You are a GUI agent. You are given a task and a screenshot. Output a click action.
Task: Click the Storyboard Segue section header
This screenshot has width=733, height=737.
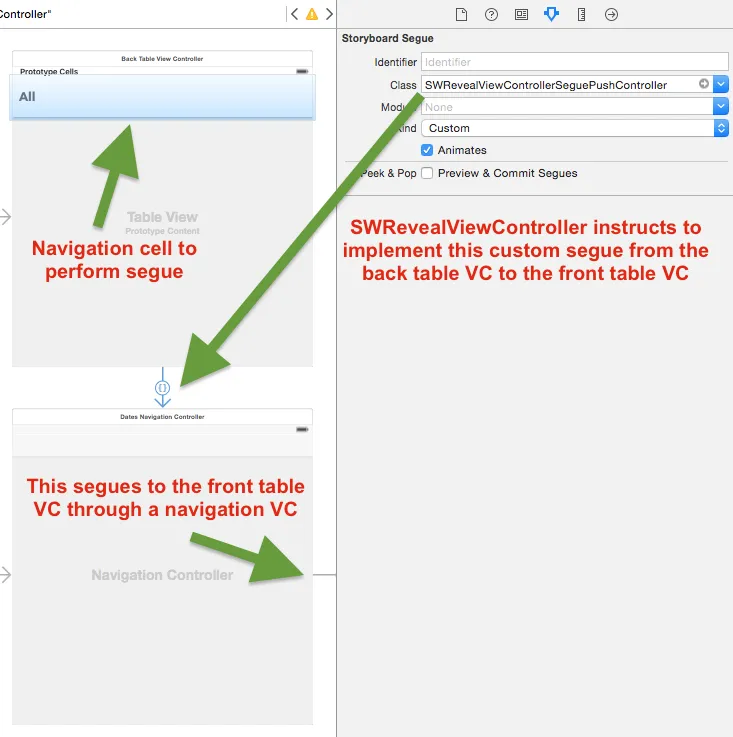click(x=387, y=39)
